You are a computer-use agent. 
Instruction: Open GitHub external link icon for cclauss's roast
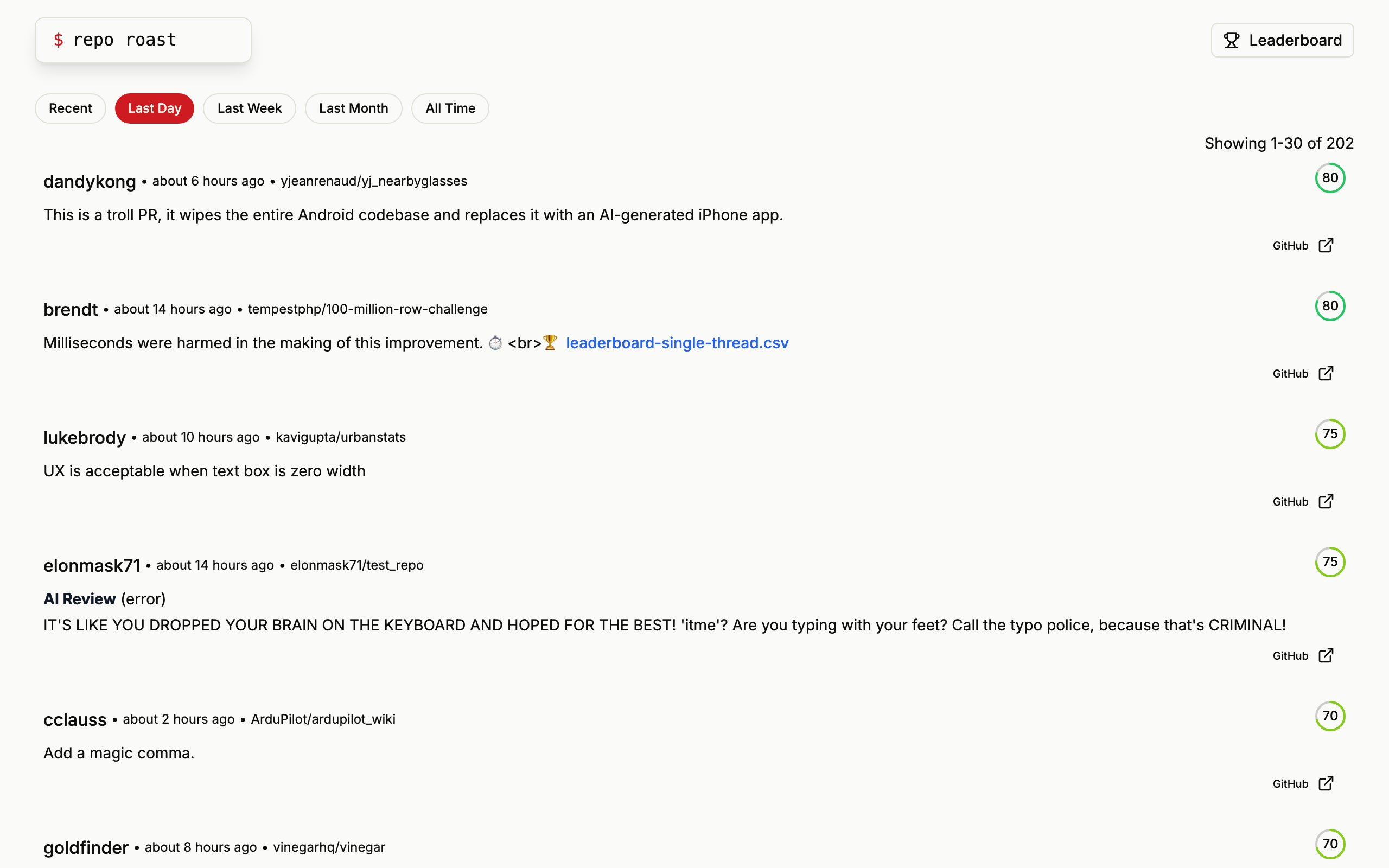pos(1326,783)
